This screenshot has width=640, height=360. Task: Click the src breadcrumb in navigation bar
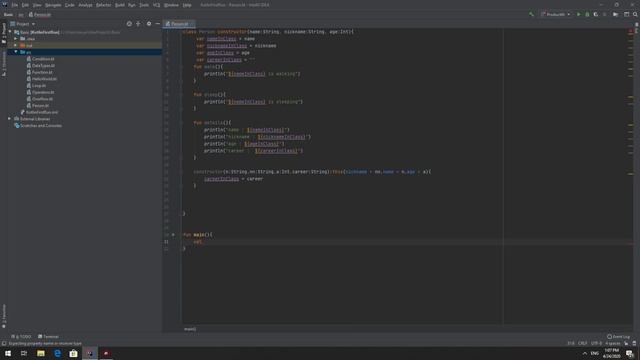coord(21,15)
